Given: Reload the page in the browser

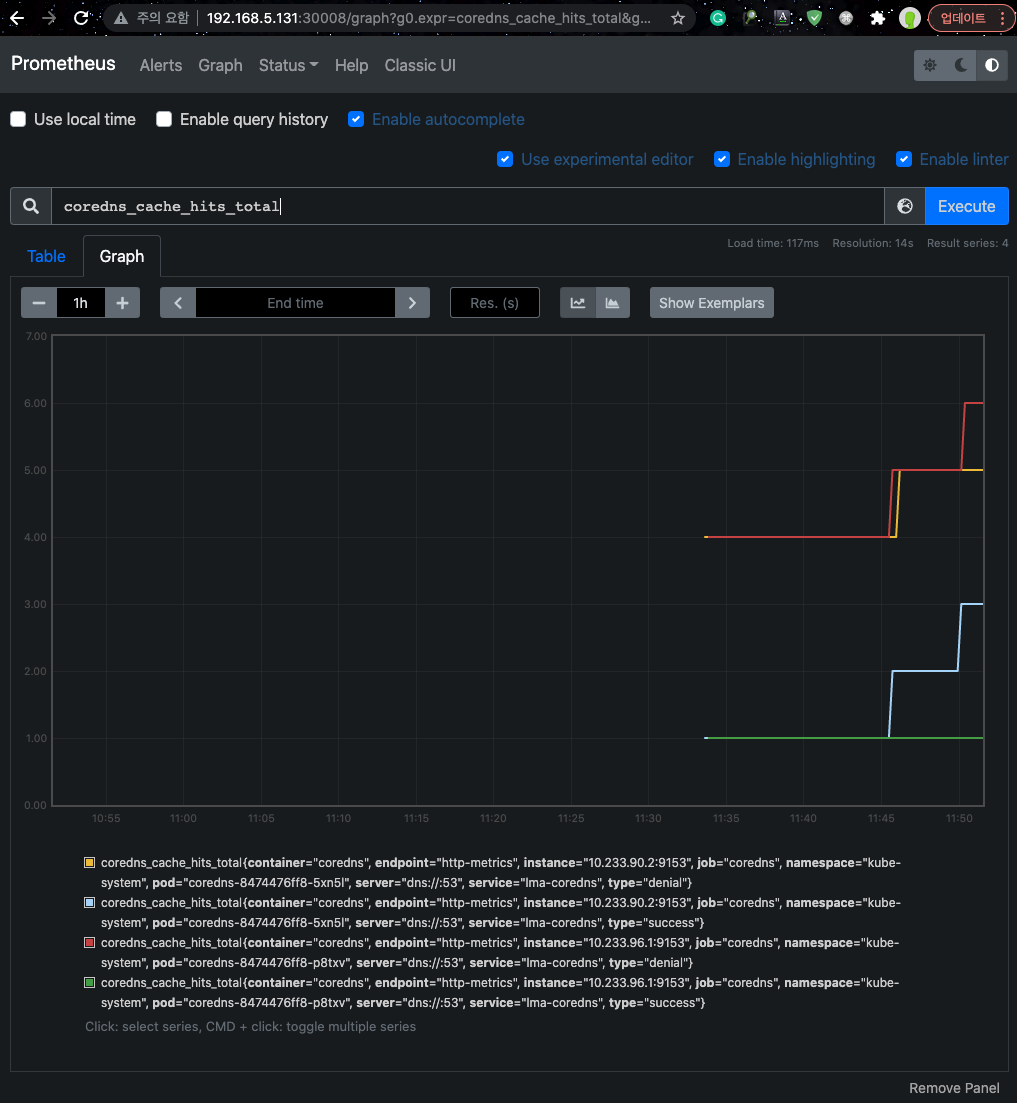Looking at the screenshot, I should 82,18.
